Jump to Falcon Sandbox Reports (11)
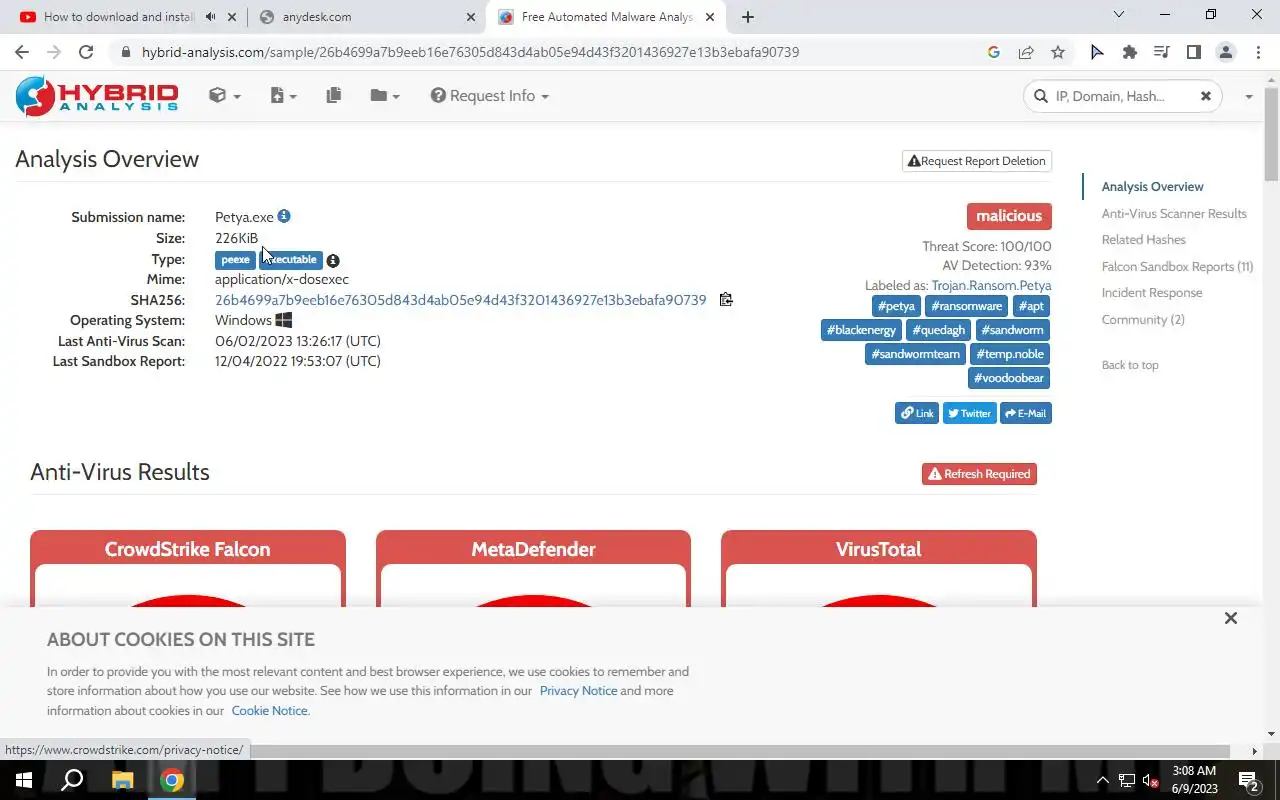The height and width of the screenshot is (800, 1280). point(1177,267)
